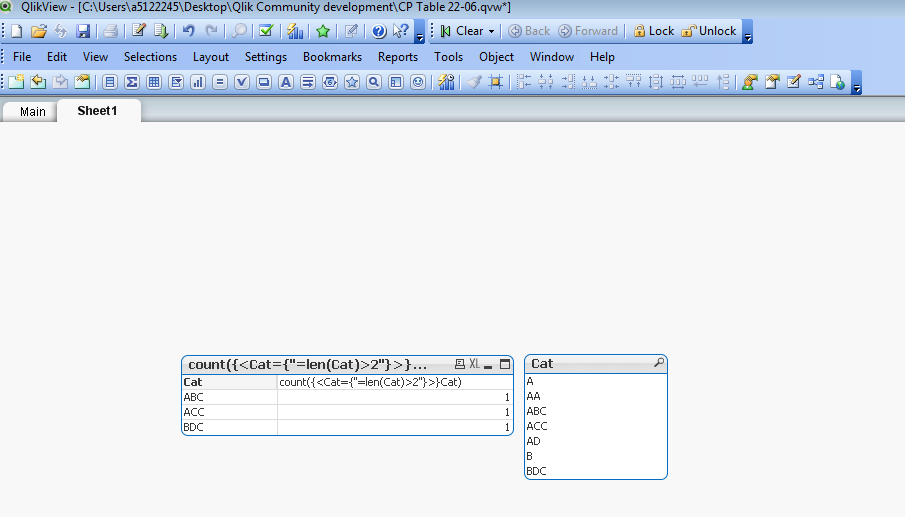Lock current selections
The image size is (905, 517).
(x=654, y=31)
